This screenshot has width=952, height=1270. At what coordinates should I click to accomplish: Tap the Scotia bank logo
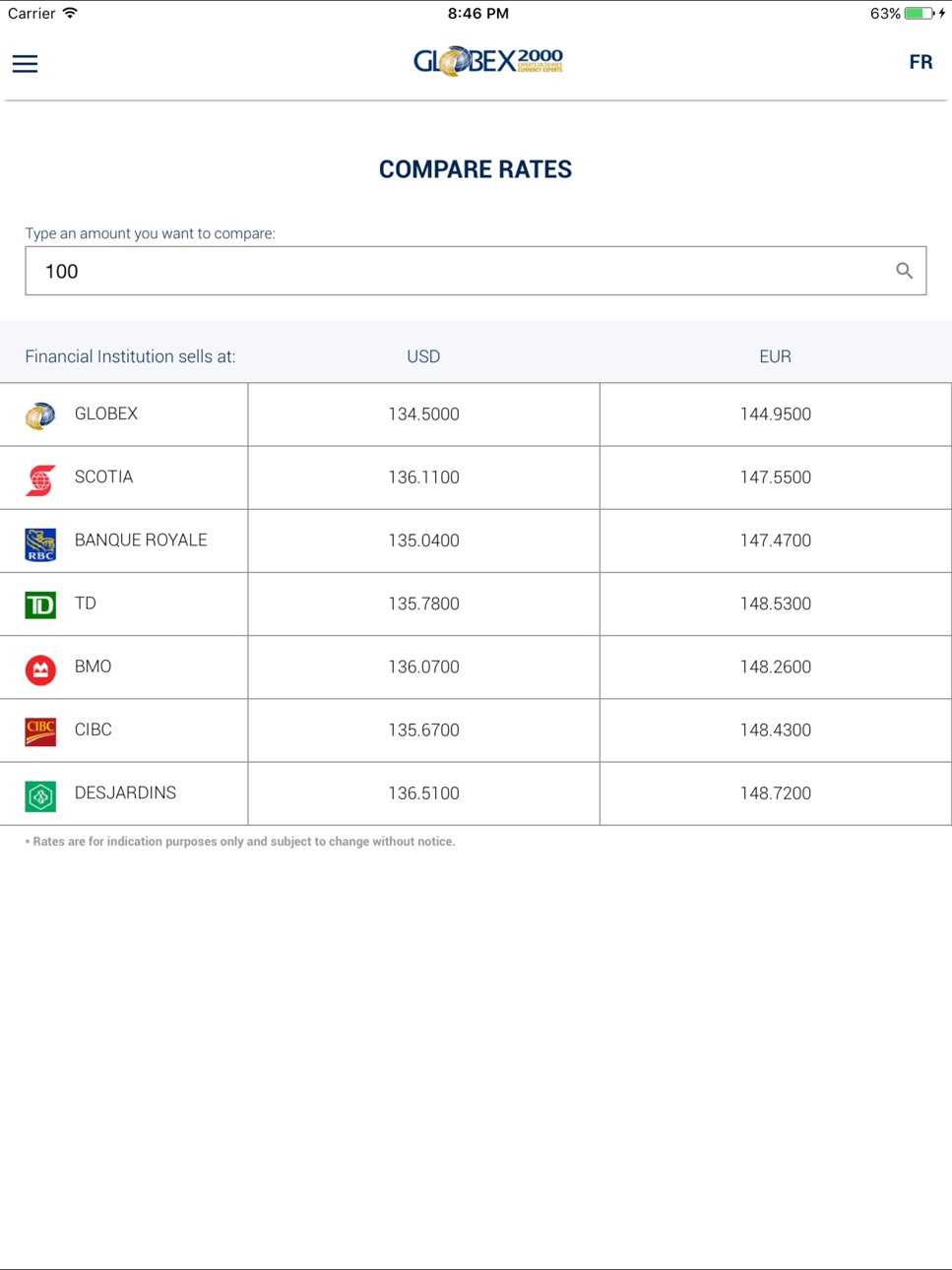point(40,478)
